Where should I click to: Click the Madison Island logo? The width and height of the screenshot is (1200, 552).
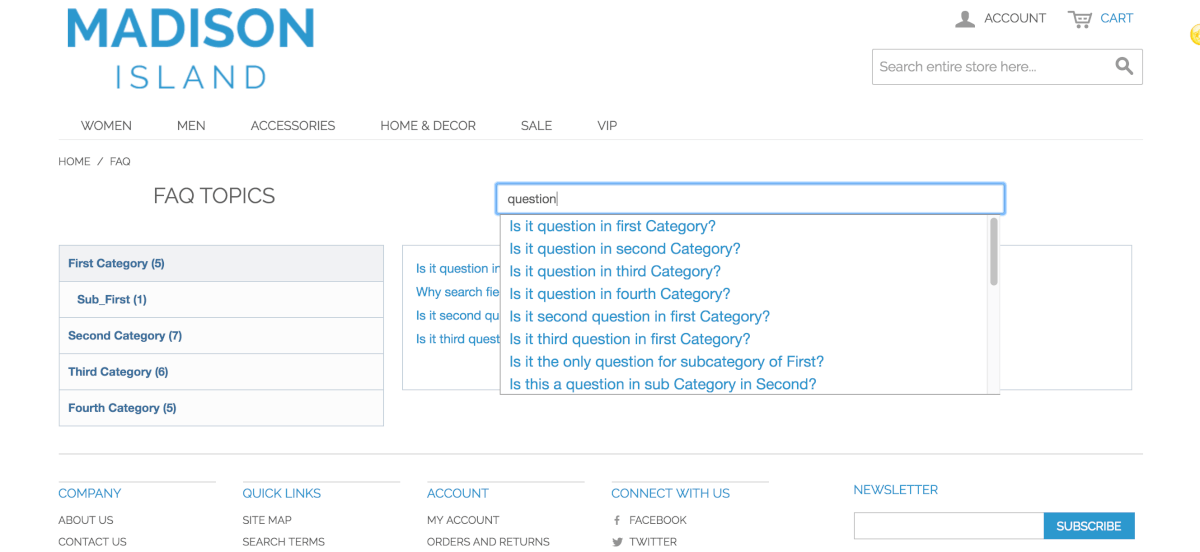pyautogui.click(x=190, y=48)
